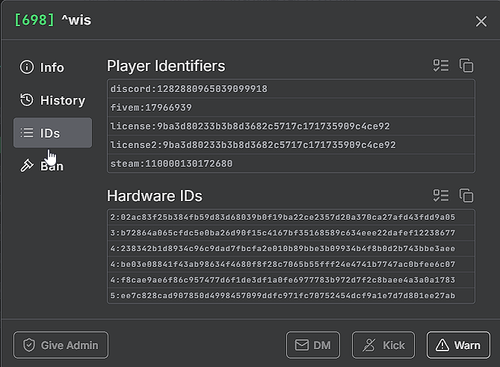The width and height of the screenshot is (500, 367).
Task: Select the steam identifier row
Action: pos(291,163)
